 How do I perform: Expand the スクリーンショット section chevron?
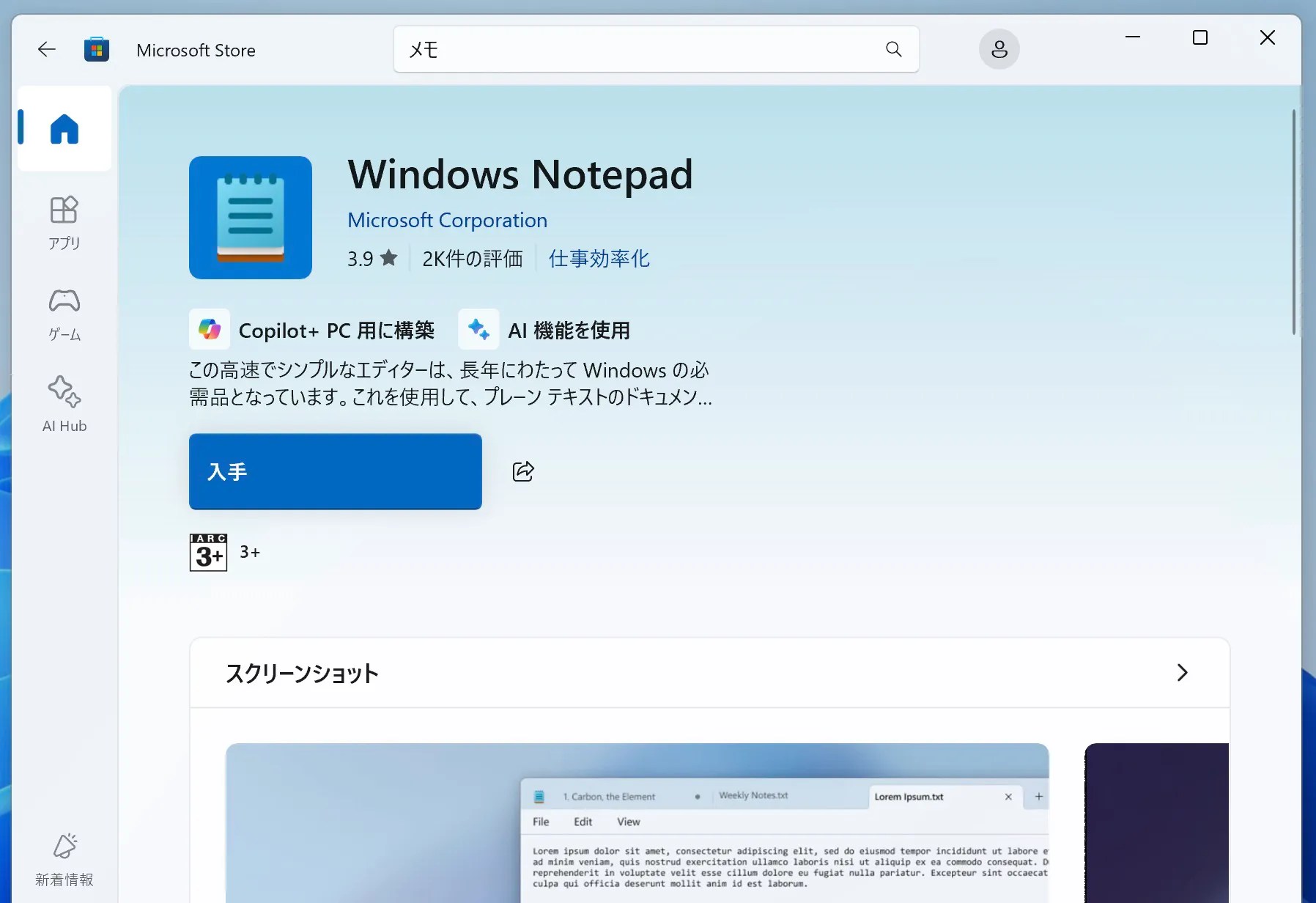pos(1182,673)
